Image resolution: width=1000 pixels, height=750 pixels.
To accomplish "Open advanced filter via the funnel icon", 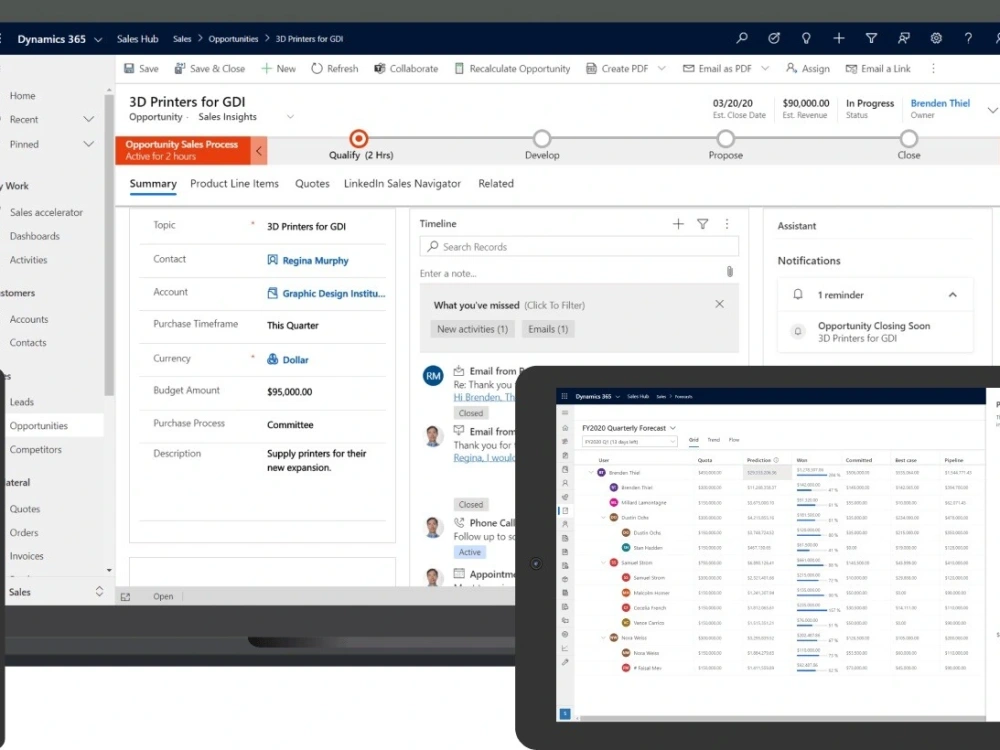I will pyautogui.click(x=871, y=38).
